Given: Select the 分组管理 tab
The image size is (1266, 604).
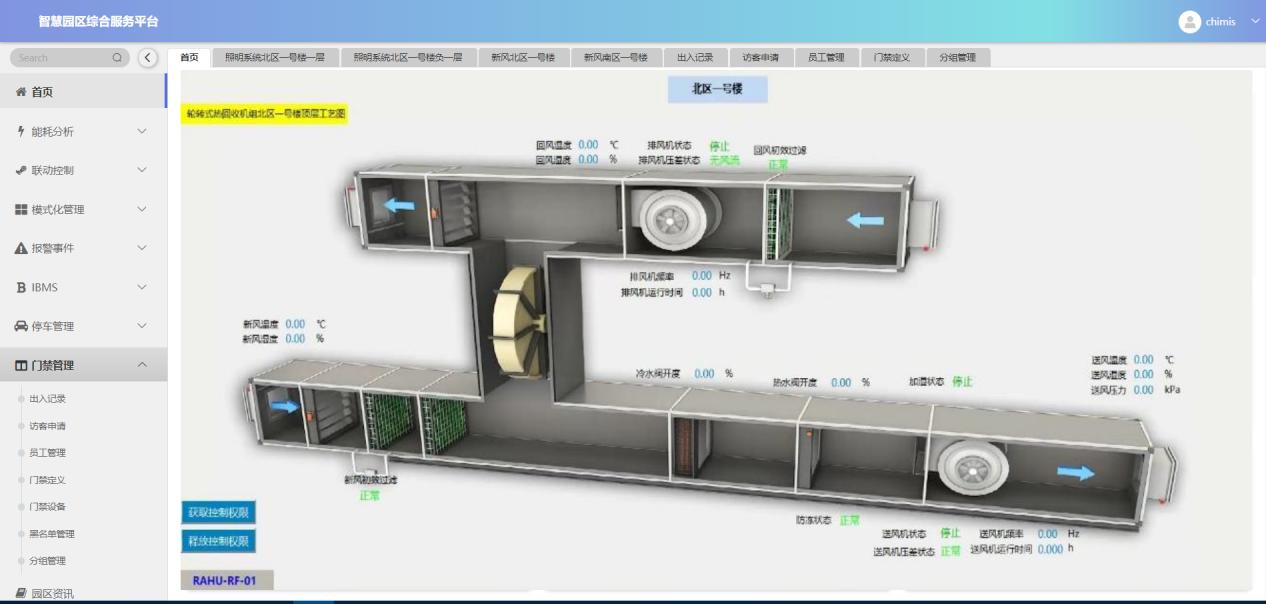Looking at the screenshot, I should pos(957,58).
